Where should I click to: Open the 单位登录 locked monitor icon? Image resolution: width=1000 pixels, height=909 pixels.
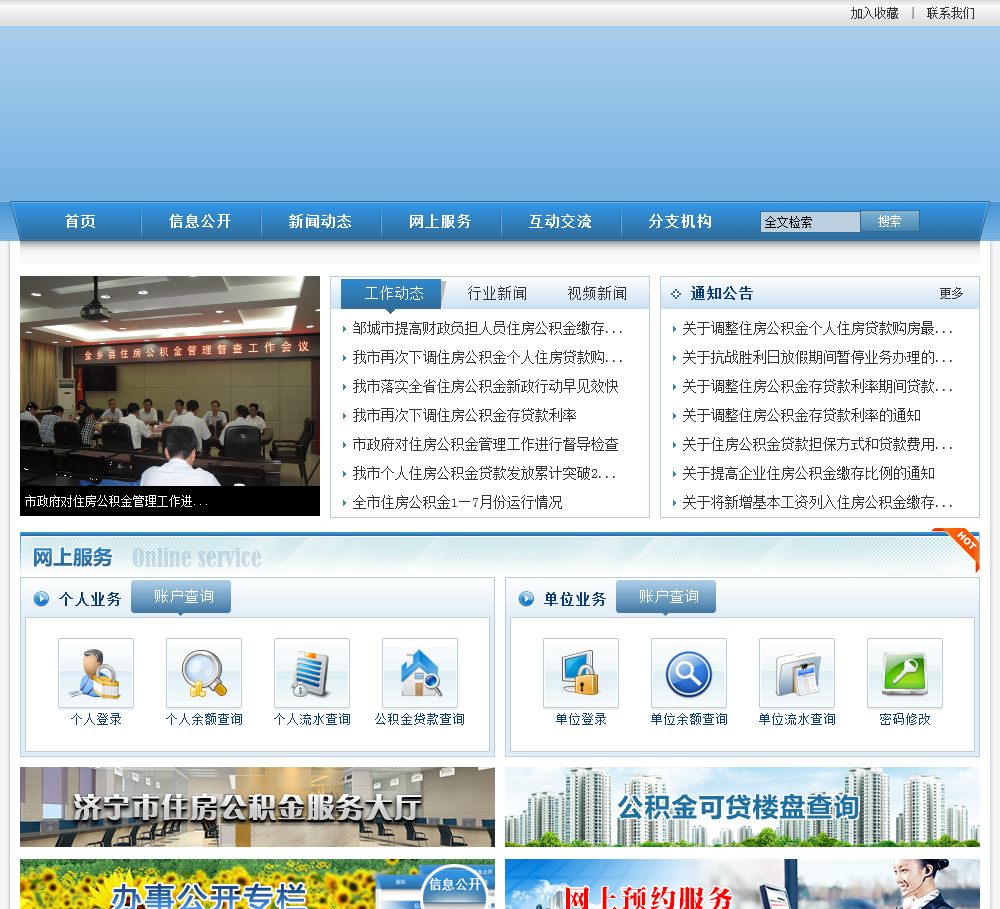click(581, 673)
